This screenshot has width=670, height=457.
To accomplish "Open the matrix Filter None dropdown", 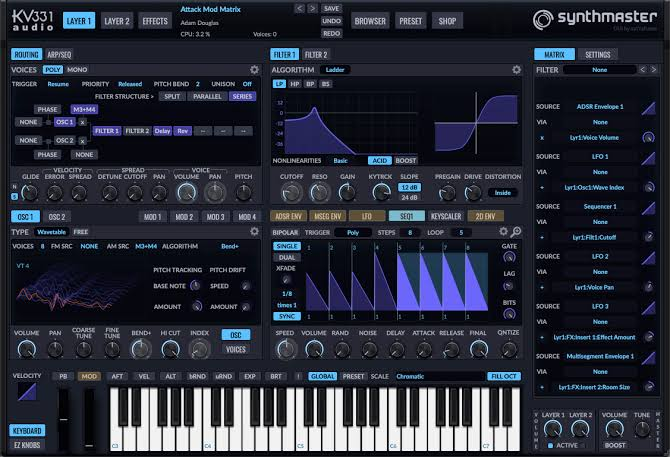I will point(599,70).
